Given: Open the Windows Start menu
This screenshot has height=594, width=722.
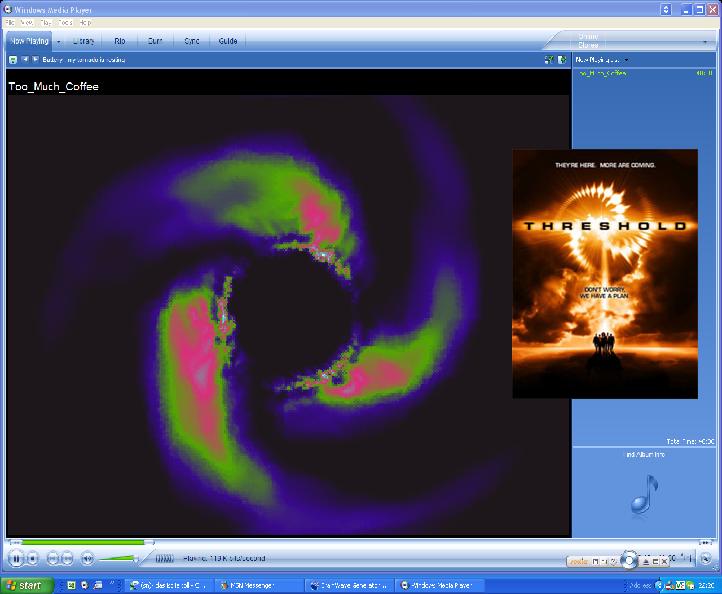Looking at the screenshot, I should pos(27,585).
